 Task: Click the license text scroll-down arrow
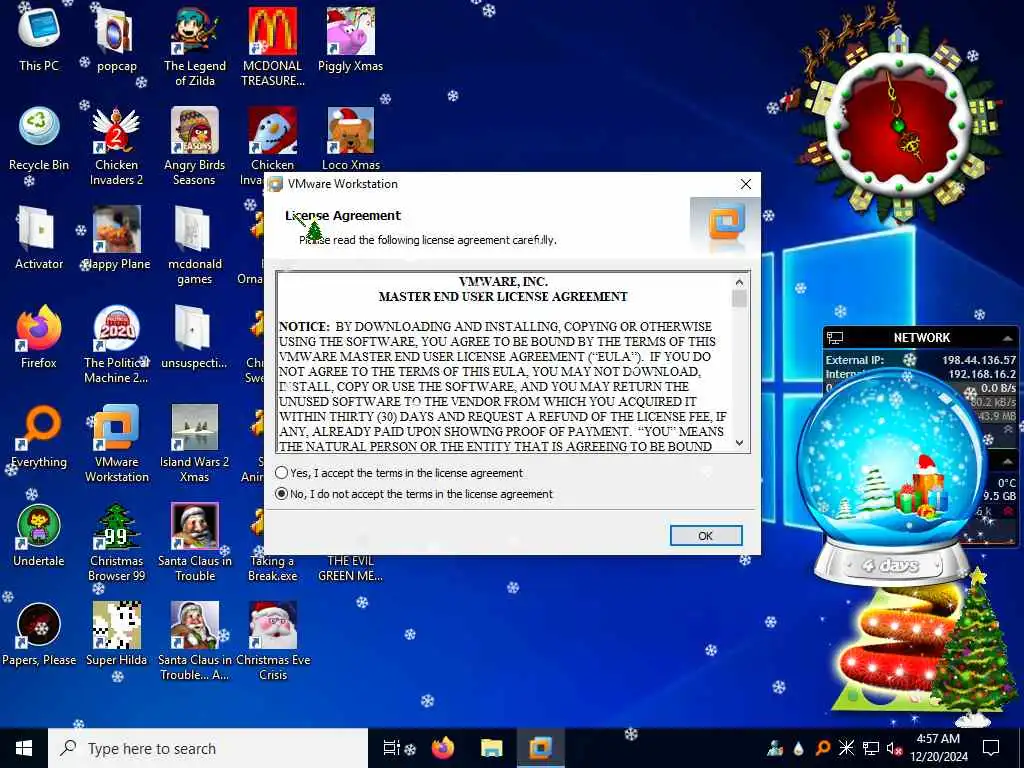(739, 443)
